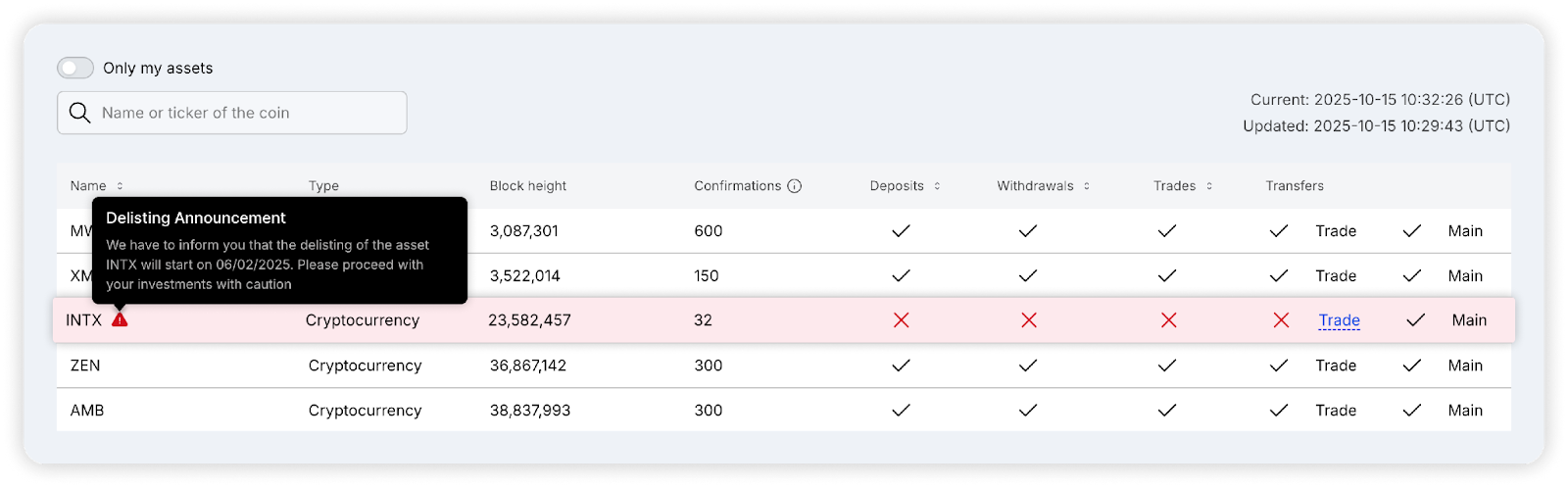Toggle the Only my assets switch
Image resolution: width=1568 pixels, height=488 pixels.
(x=75, y=68)
